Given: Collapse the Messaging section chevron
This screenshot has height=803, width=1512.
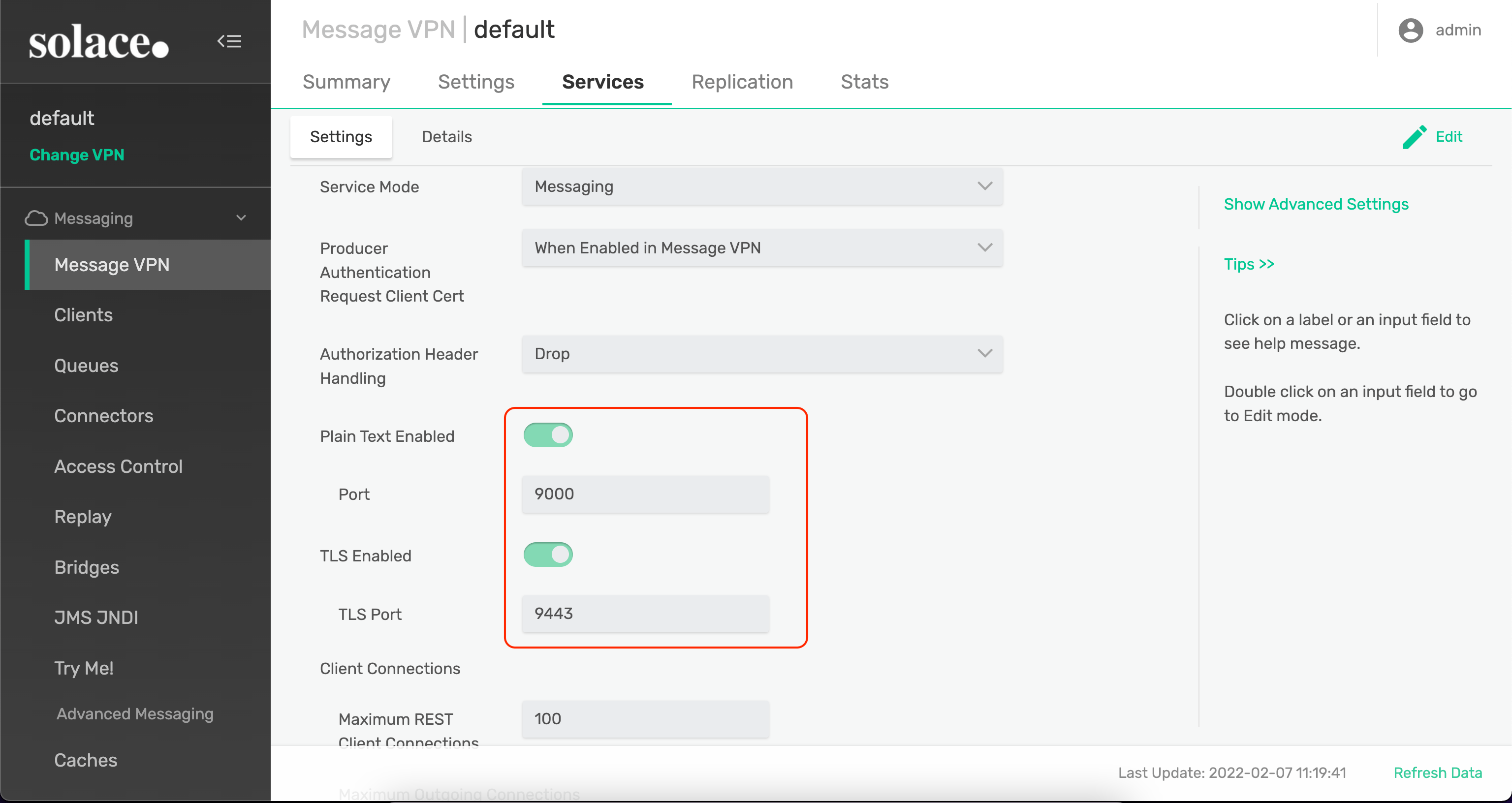Looking at the screenshot, I should click(241, 218).
